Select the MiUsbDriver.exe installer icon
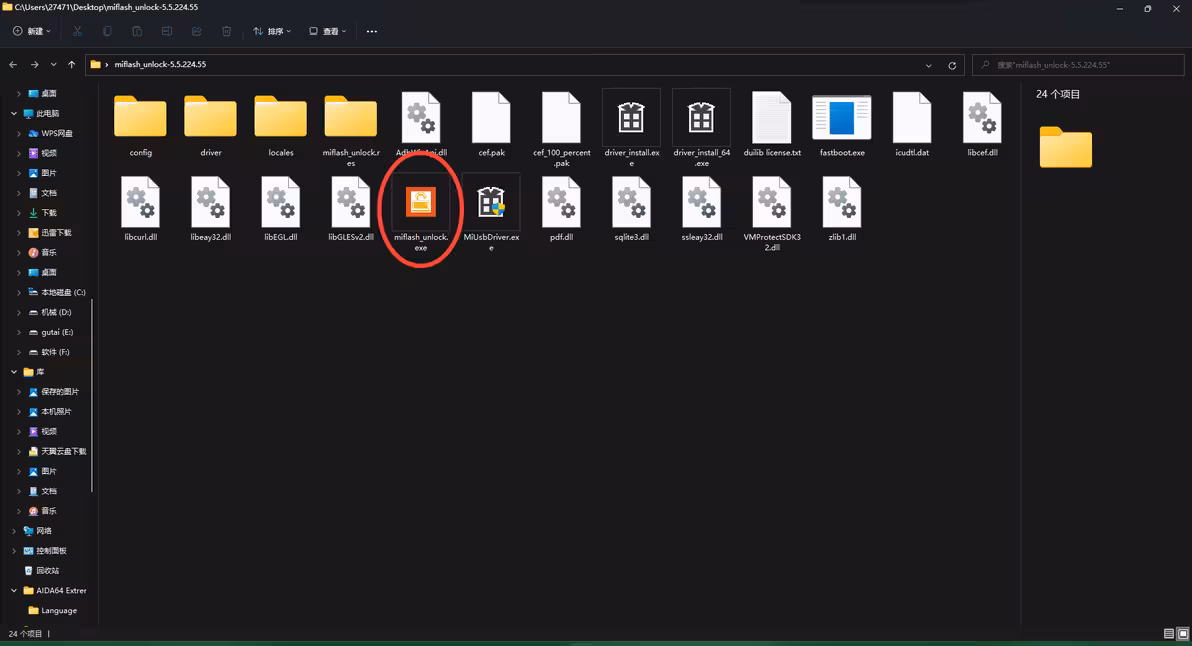 coord(491,203)
